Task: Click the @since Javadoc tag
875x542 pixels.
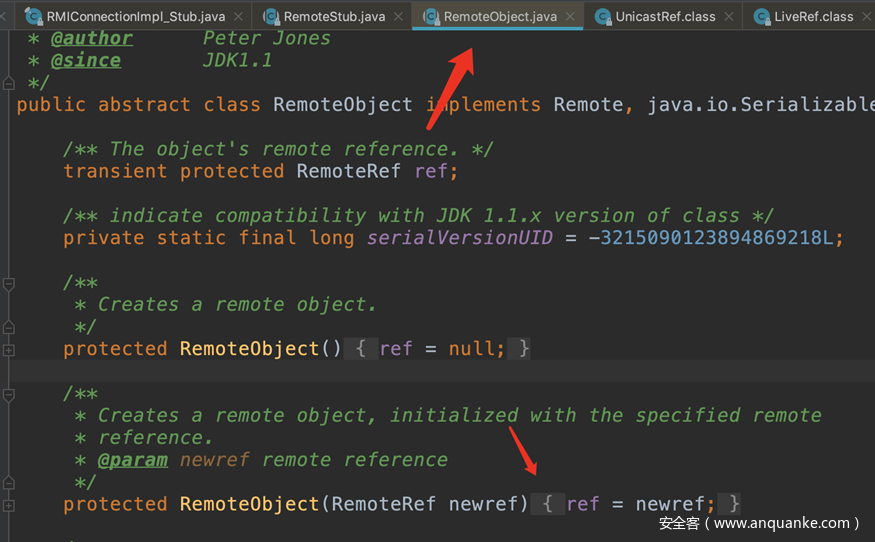Action: tap(85, 60)
